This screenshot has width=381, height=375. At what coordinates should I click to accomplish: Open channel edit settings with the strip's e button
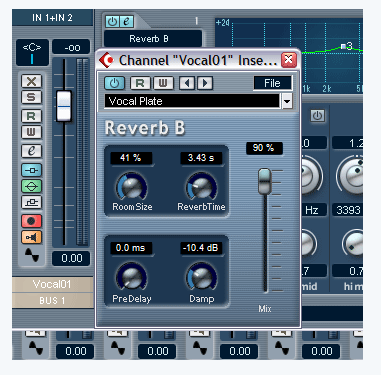[x=31, y=151]
